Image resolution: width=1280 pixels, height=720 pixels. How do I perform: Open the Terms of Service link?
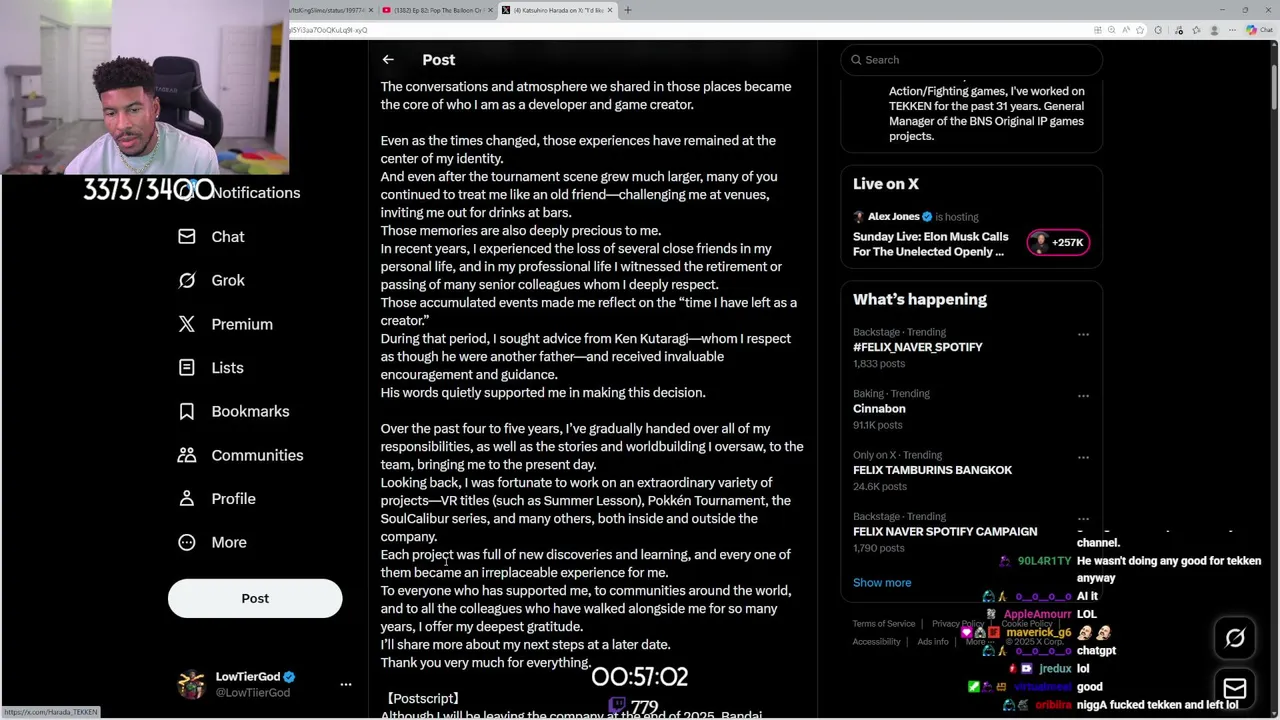(883, 624)
